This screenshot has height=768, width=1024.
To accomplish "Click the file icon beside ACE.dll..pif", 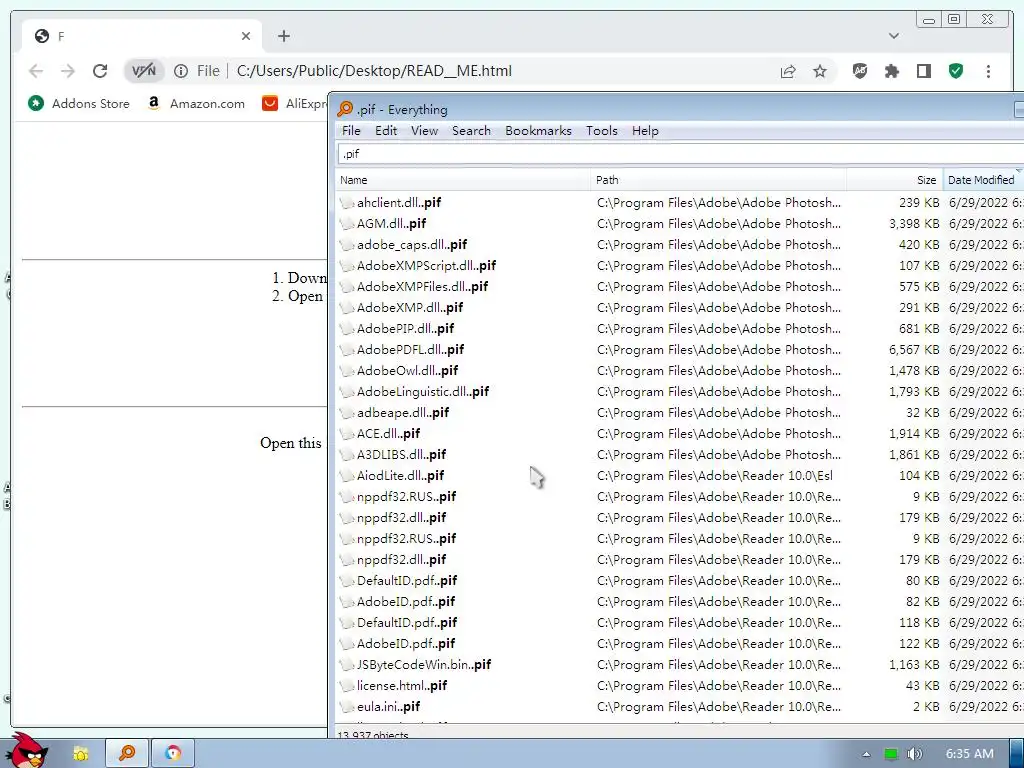I will pyautogui.click(x=346, y=434).
